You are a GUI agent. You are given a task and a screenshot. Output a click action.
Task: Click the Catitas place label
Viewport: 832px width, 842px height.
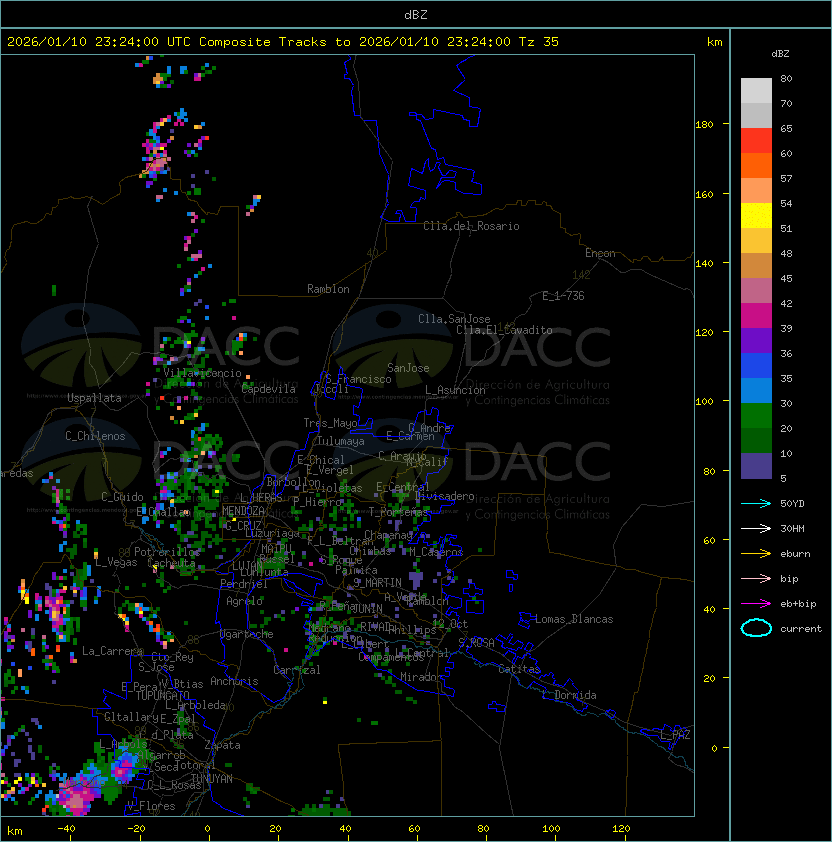519,670
